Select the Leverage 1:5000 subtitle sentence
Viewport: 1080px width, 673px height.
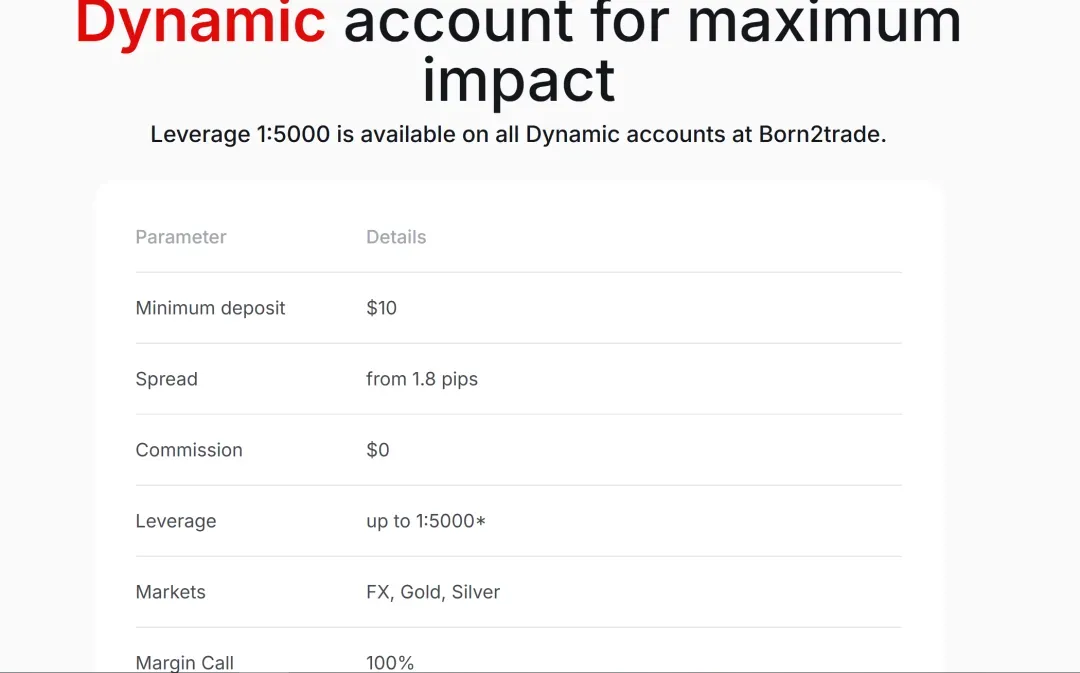click(518, 134)
